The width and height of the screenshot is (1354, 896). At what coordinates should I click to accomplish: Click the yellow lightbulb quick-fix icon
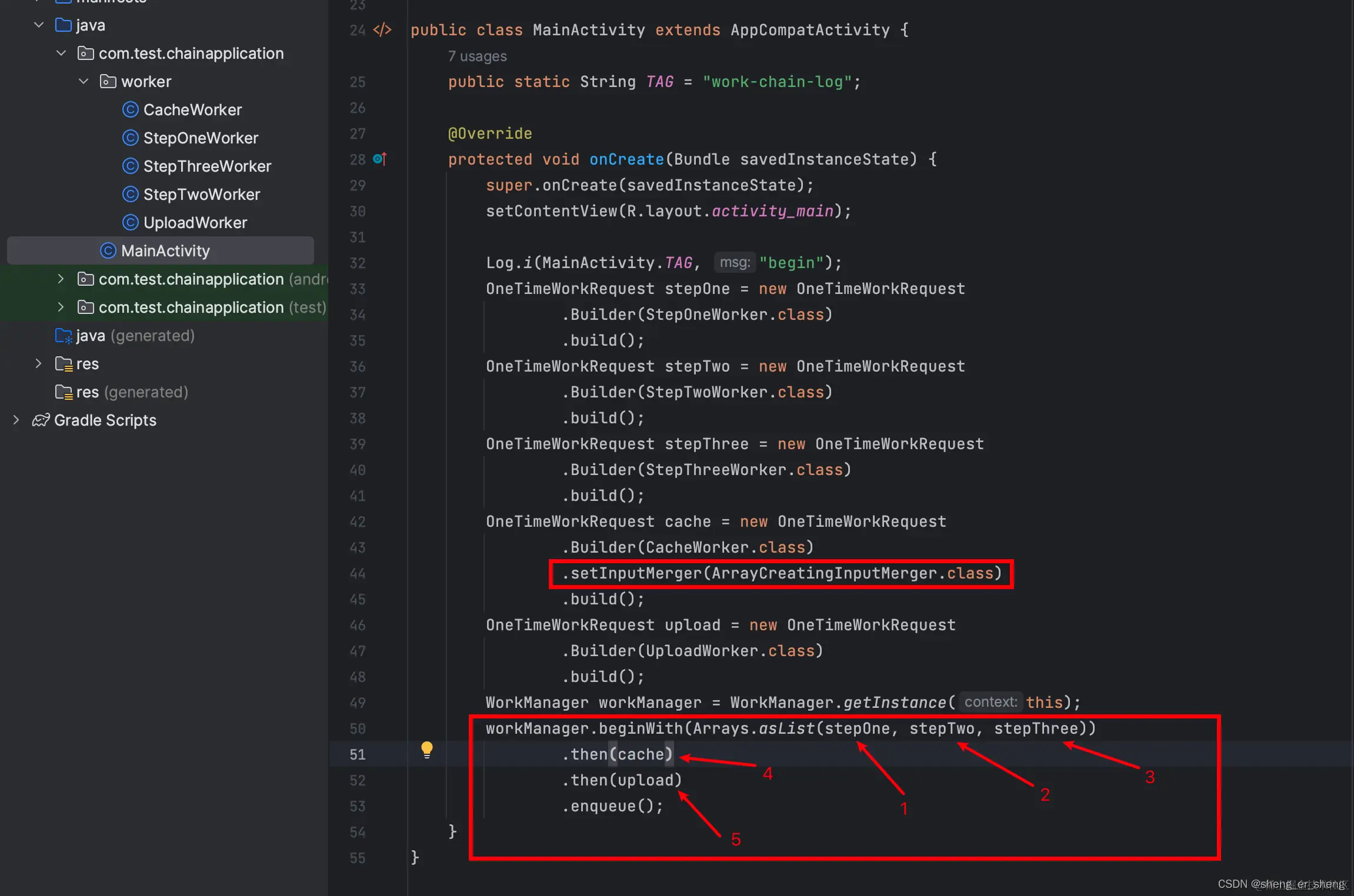point(427,750)
